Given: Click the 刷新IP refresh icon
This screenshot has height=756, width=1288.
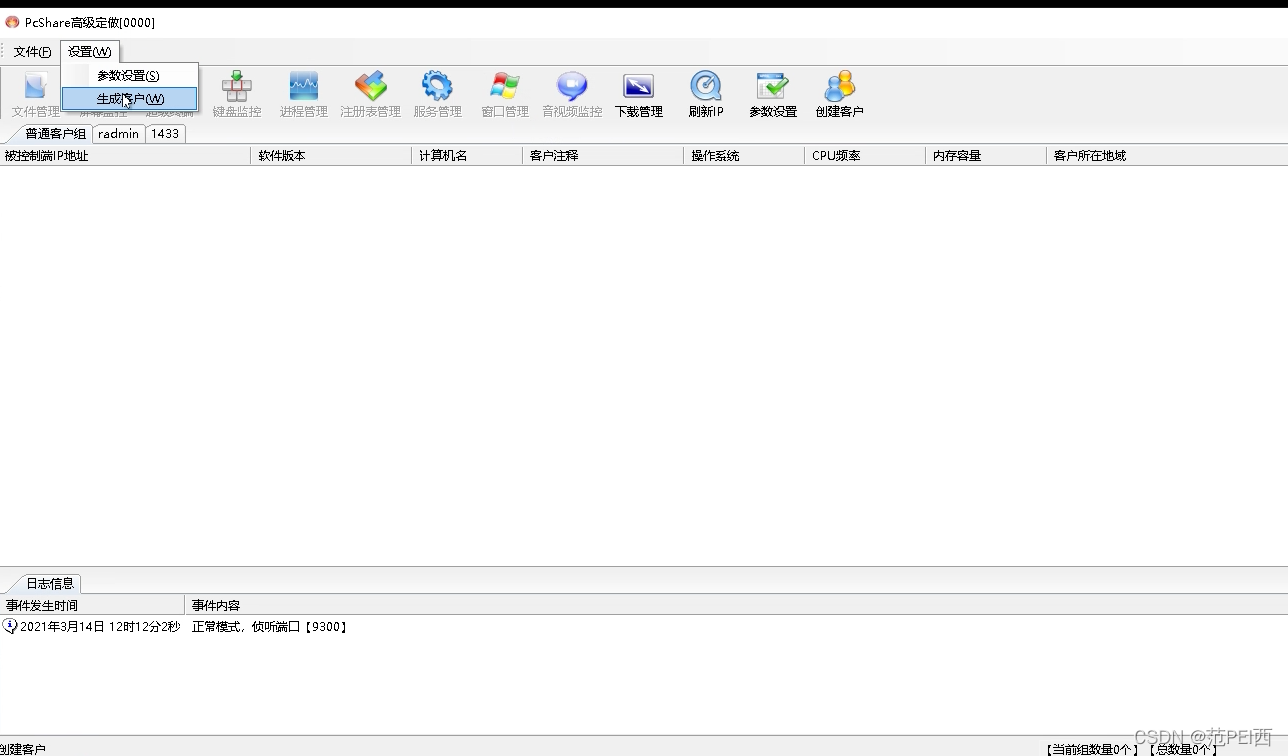Looking at the screenshot, I should 706,95.
